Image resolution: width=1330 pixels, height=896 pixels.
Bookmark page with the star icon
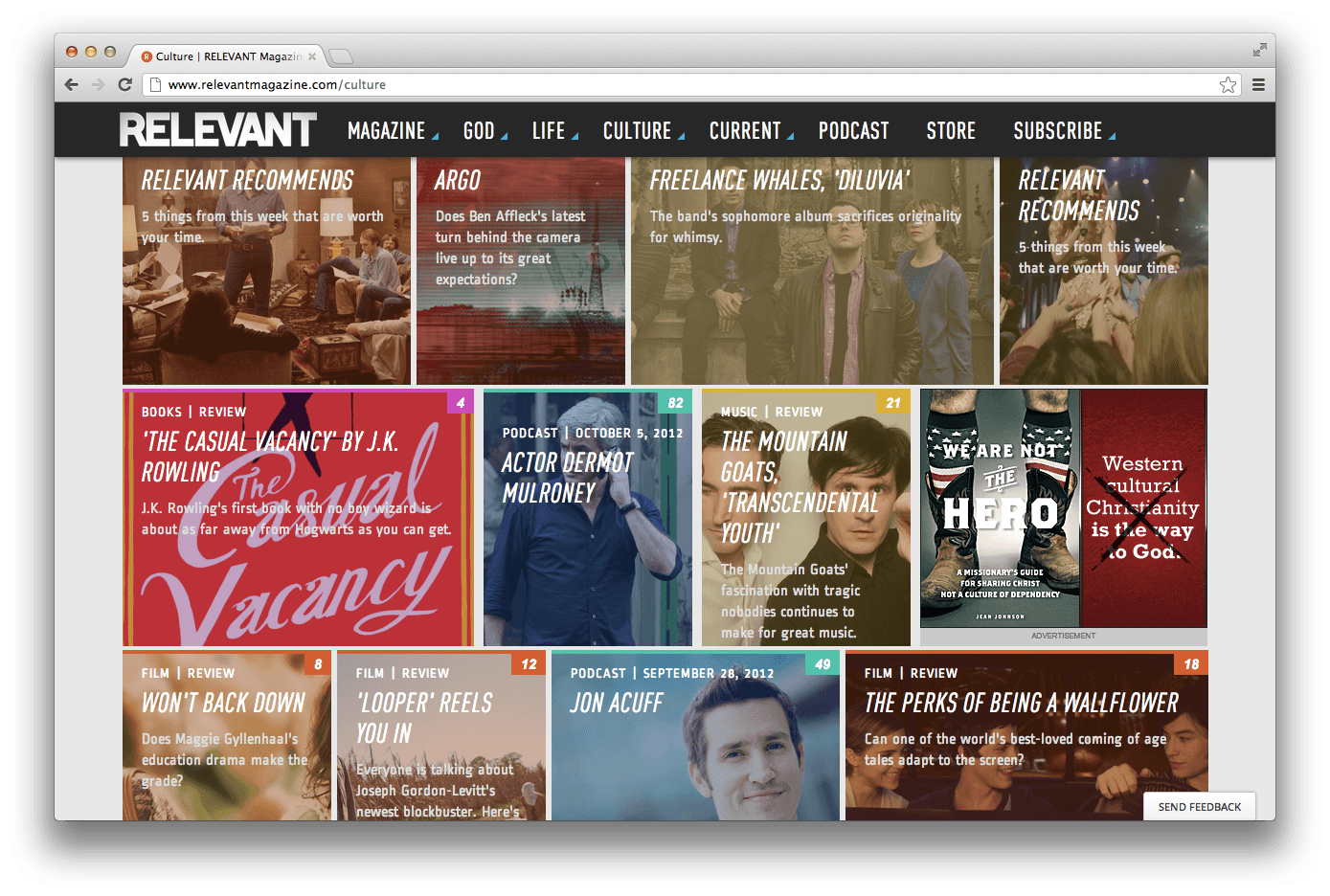[x=1228, y=85]
